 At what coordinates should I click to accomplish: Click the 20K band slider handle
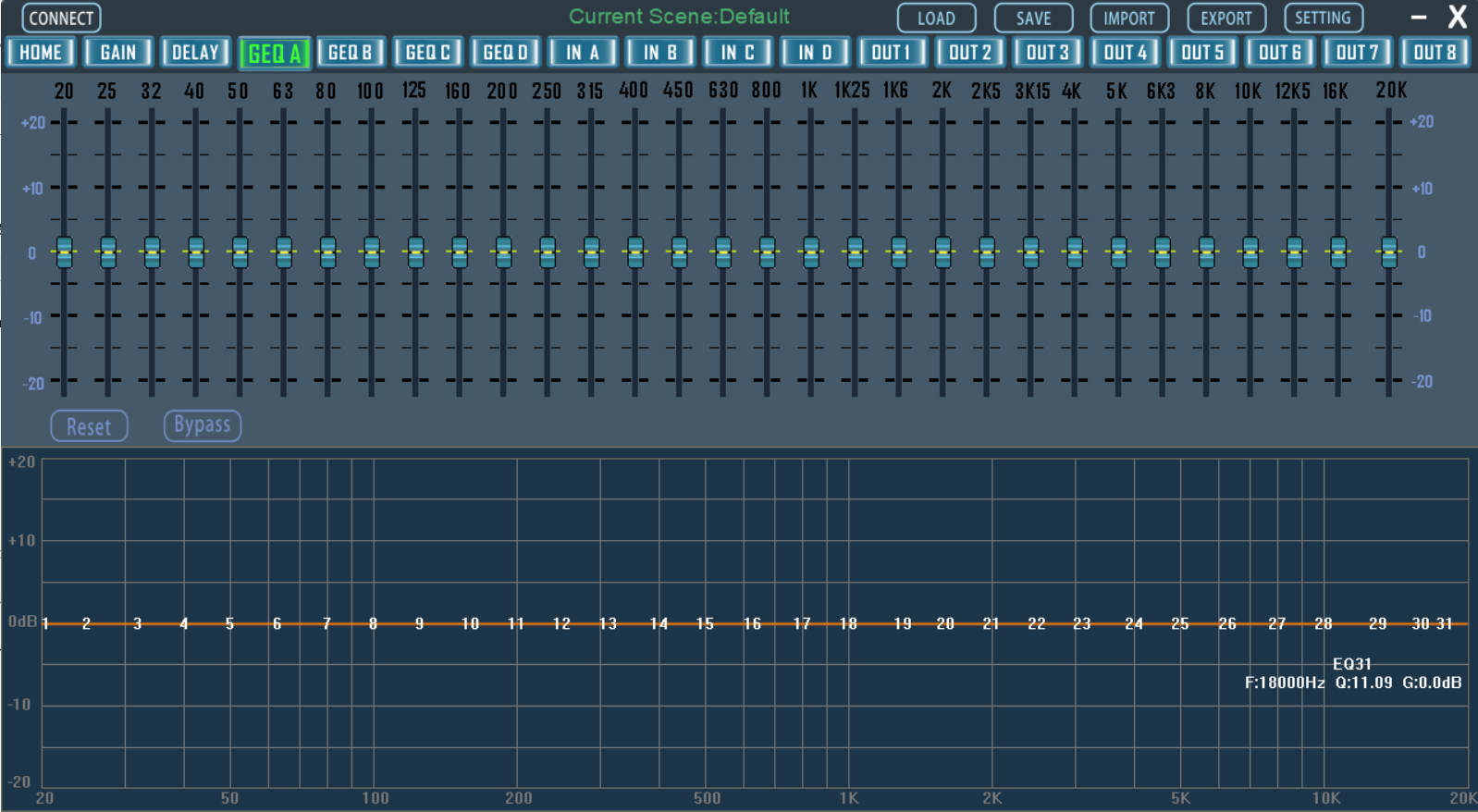[x=1388, y=252]
